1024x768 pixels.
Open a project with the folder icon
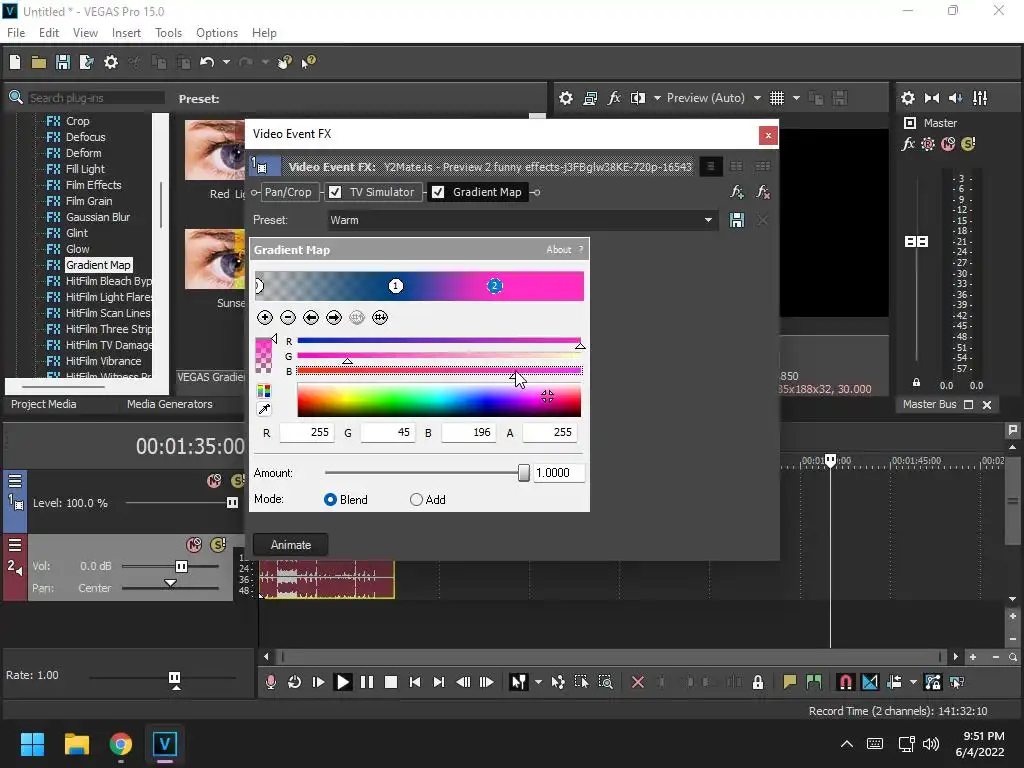39,62
